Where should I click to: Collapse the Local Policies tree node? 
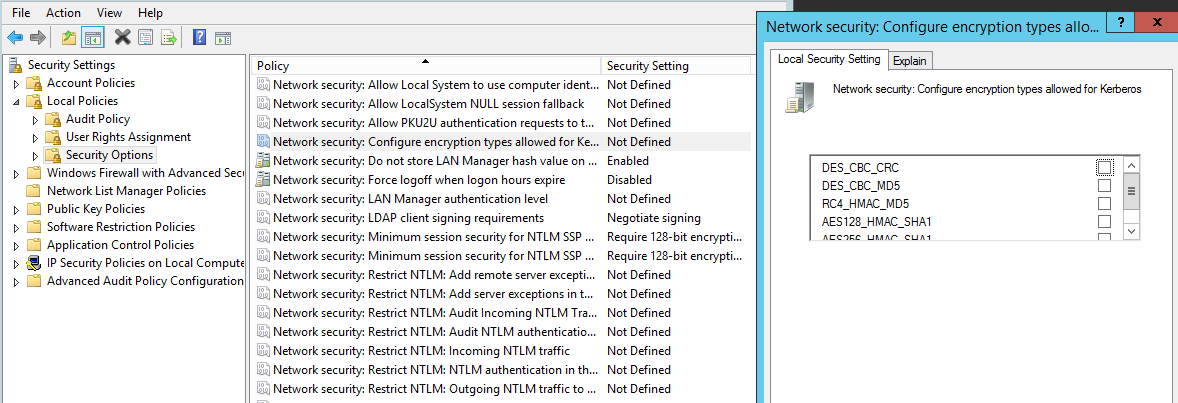(16, 101)
